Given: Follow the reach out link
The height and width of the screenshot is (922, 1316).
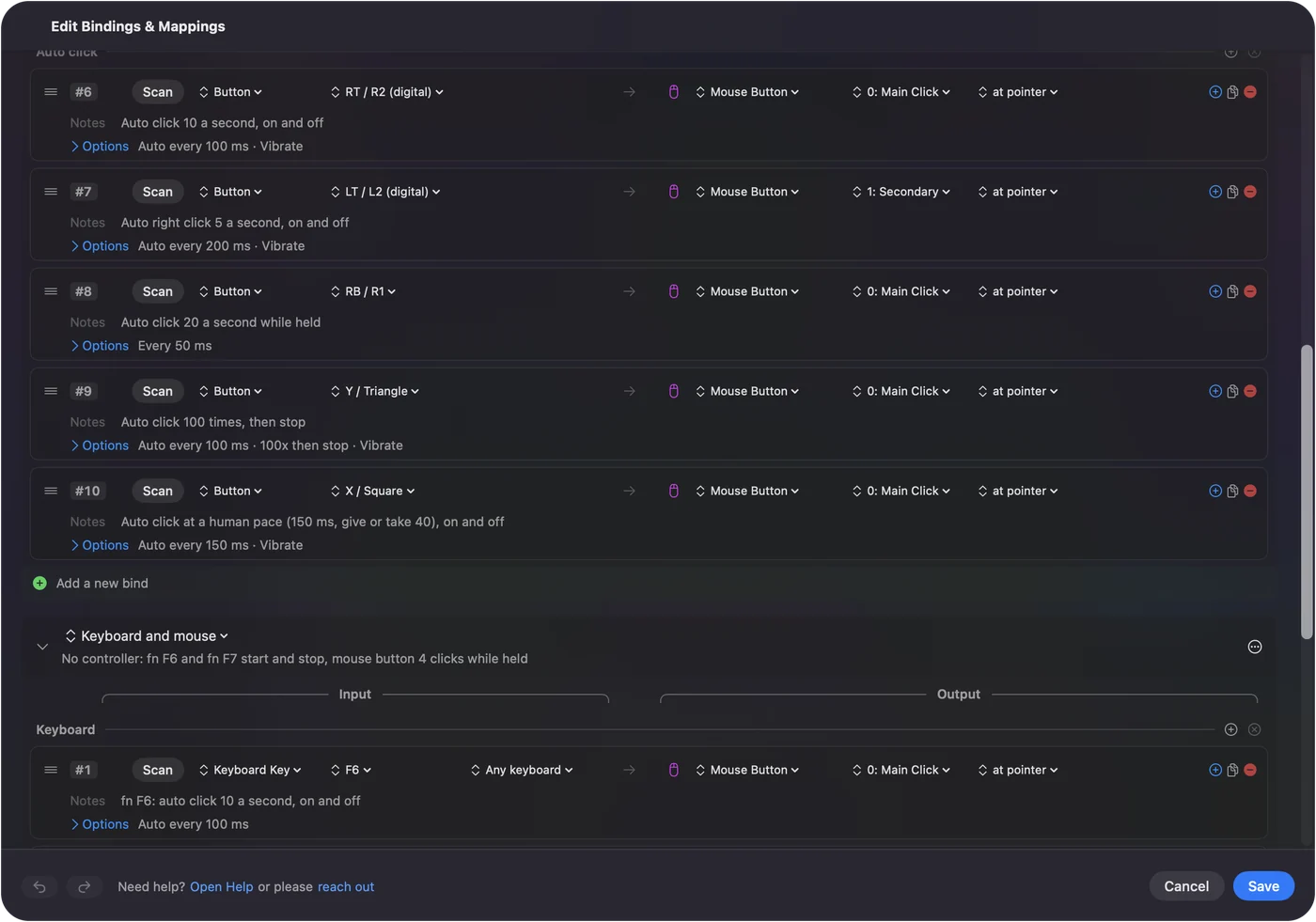Looking at the screenshot, I should [346, 886].
